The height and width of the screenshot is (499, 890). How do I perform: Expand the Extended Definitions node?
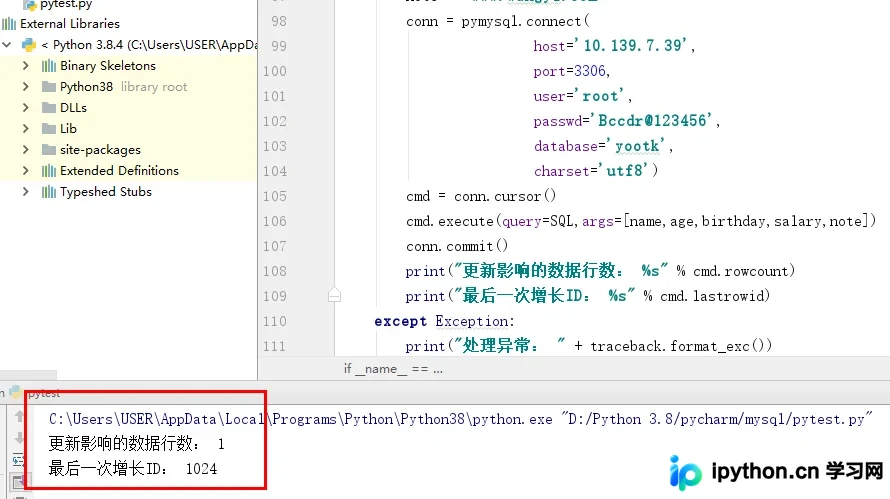pos(26,171)
